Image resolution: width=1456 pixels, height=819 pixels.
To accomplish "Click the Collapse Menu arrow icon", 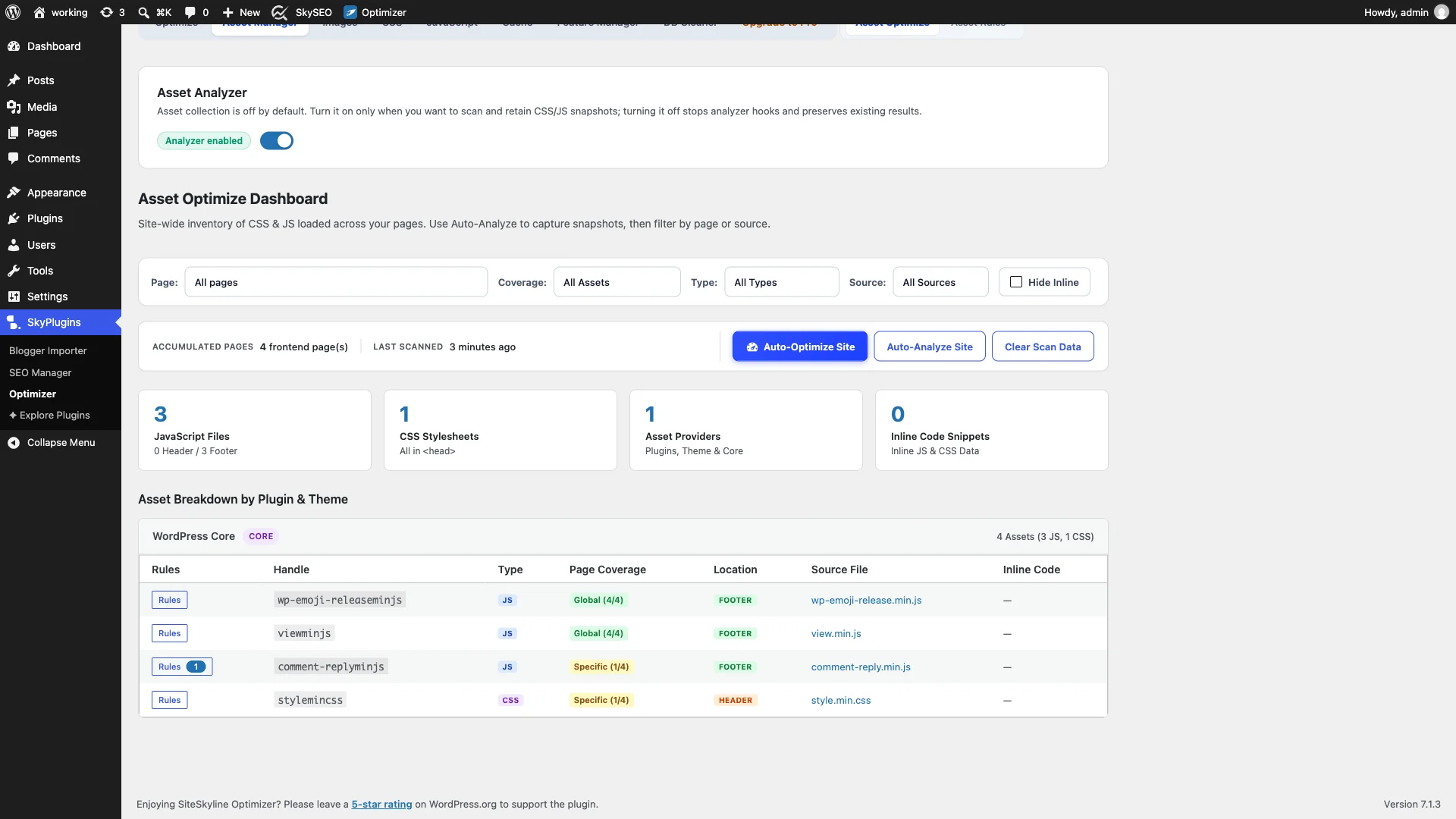I will click(14, 443).
